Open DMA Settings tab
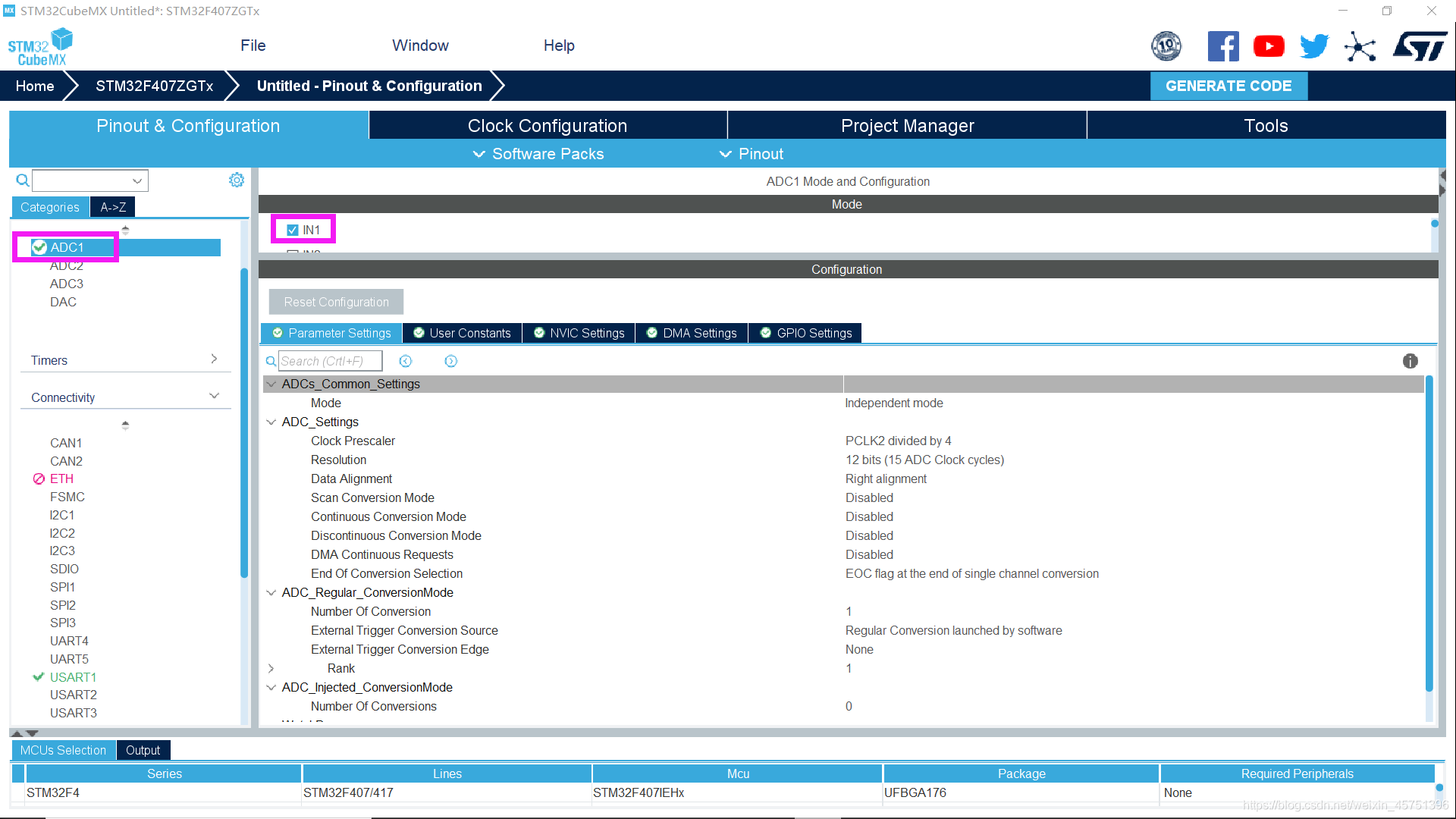 692,333
